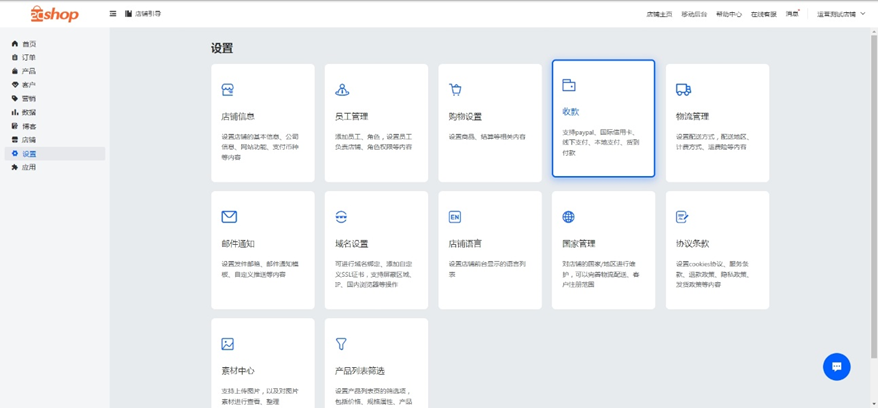878x408 pixels.
Task: Open the 店铺信息 store info icon card
Action: pos(228,90)
